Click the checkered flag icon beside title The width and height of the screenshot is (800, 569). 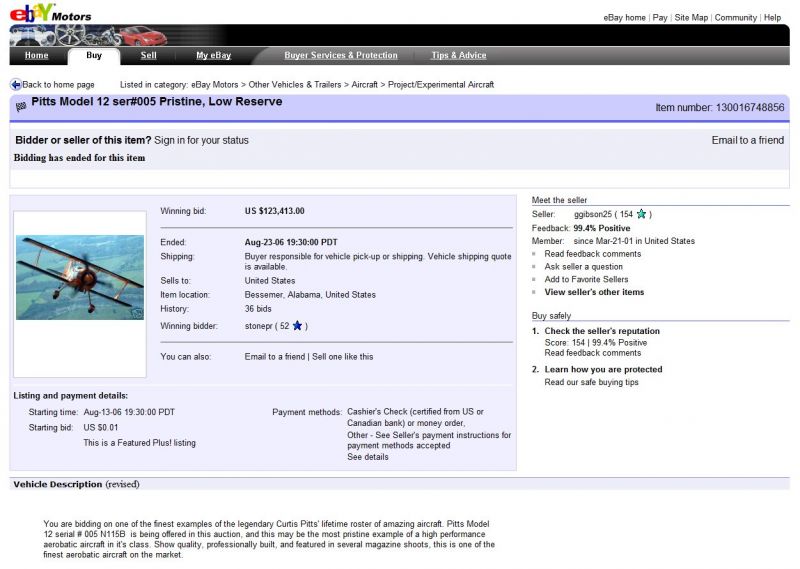tap(21, 103)
